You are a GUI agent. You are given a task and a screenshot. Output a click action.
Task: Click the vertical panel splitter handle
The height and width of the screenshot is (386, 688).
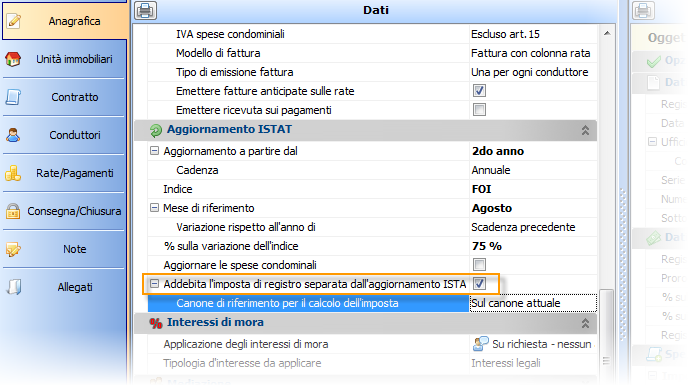coord(622,265)
